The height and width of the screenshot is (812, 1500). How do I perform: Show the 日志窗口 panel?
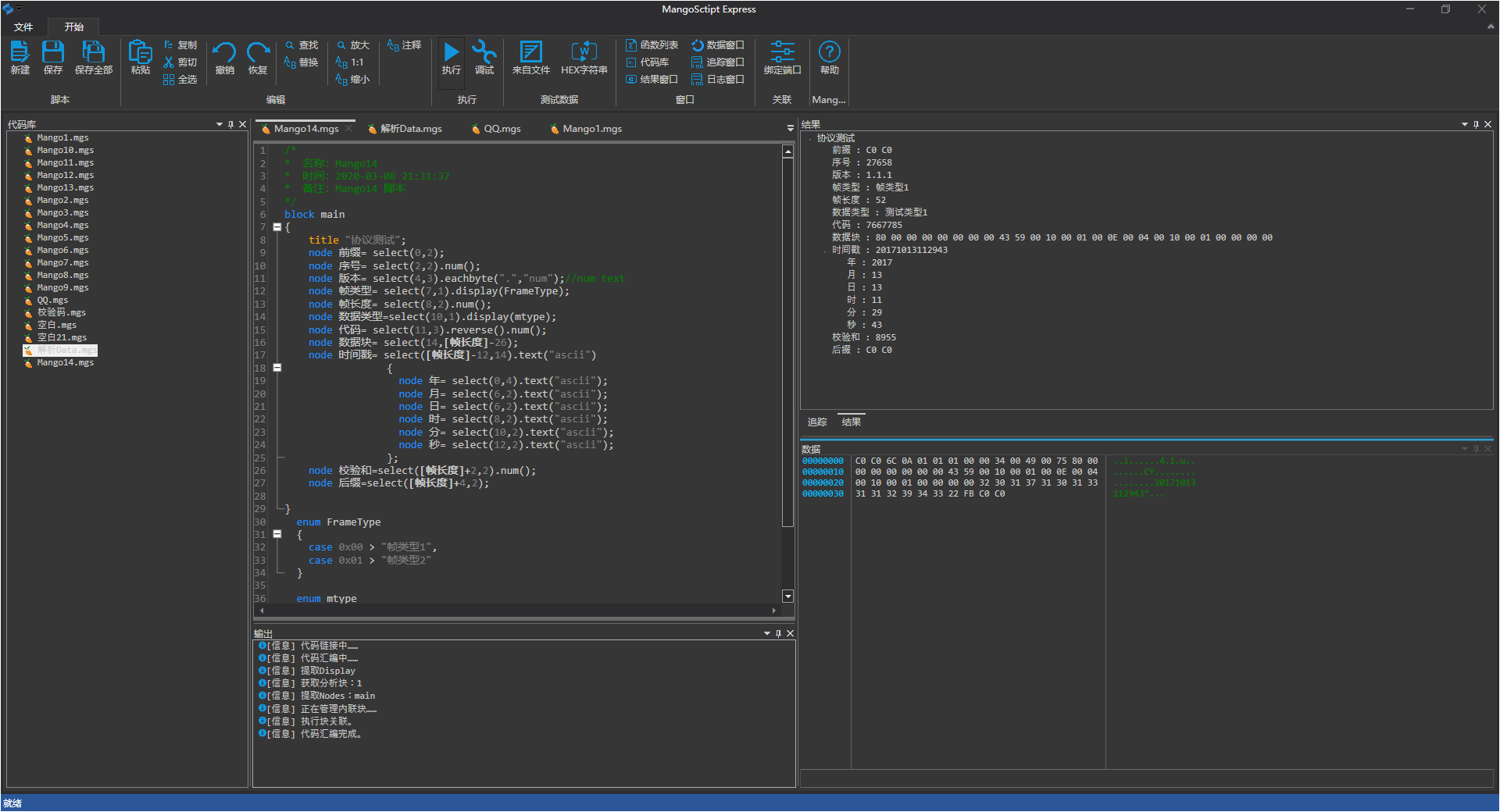point(719,80)
